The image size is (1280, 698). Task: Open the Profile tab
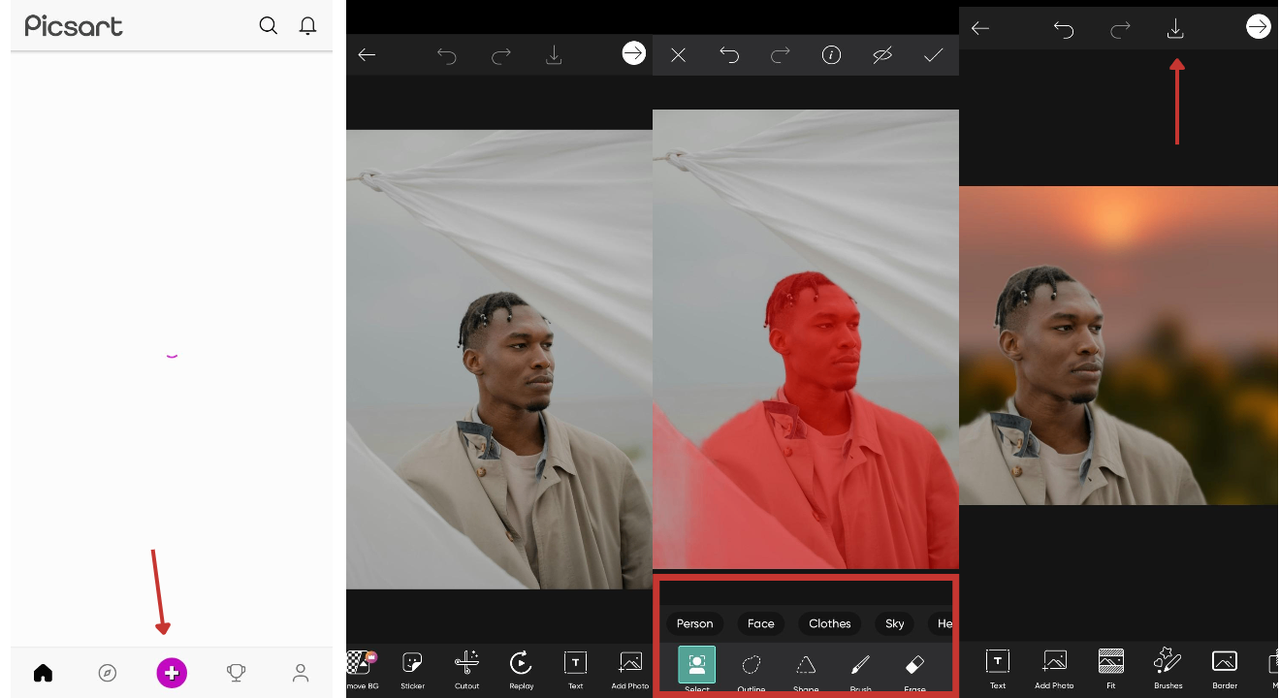(x=300, y=673)
